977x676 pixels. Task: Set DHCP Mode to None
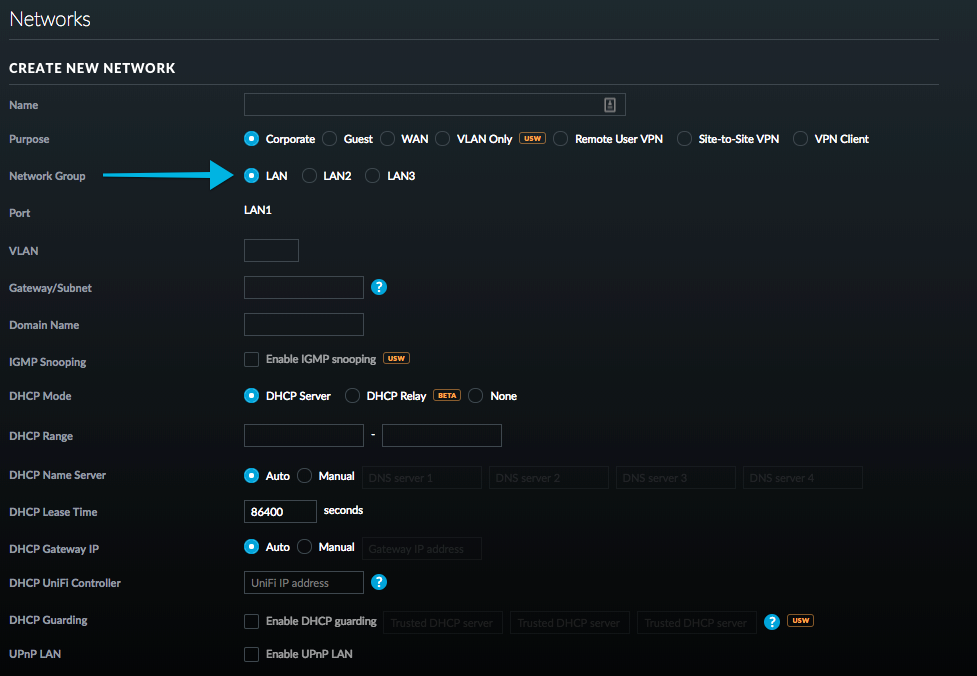point(476,396)
